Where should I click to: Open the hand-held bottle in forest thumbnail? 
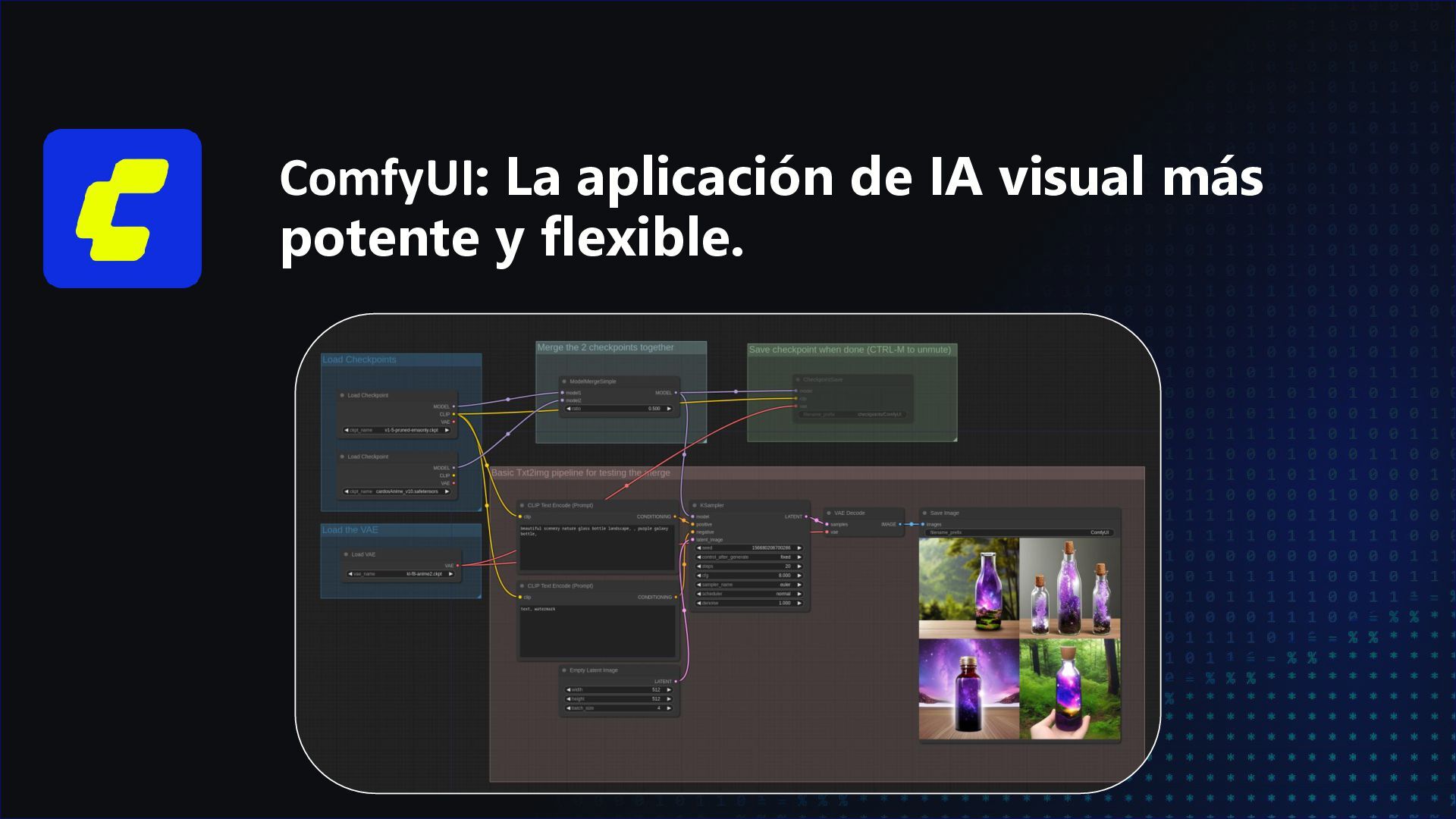[1070, 689]
